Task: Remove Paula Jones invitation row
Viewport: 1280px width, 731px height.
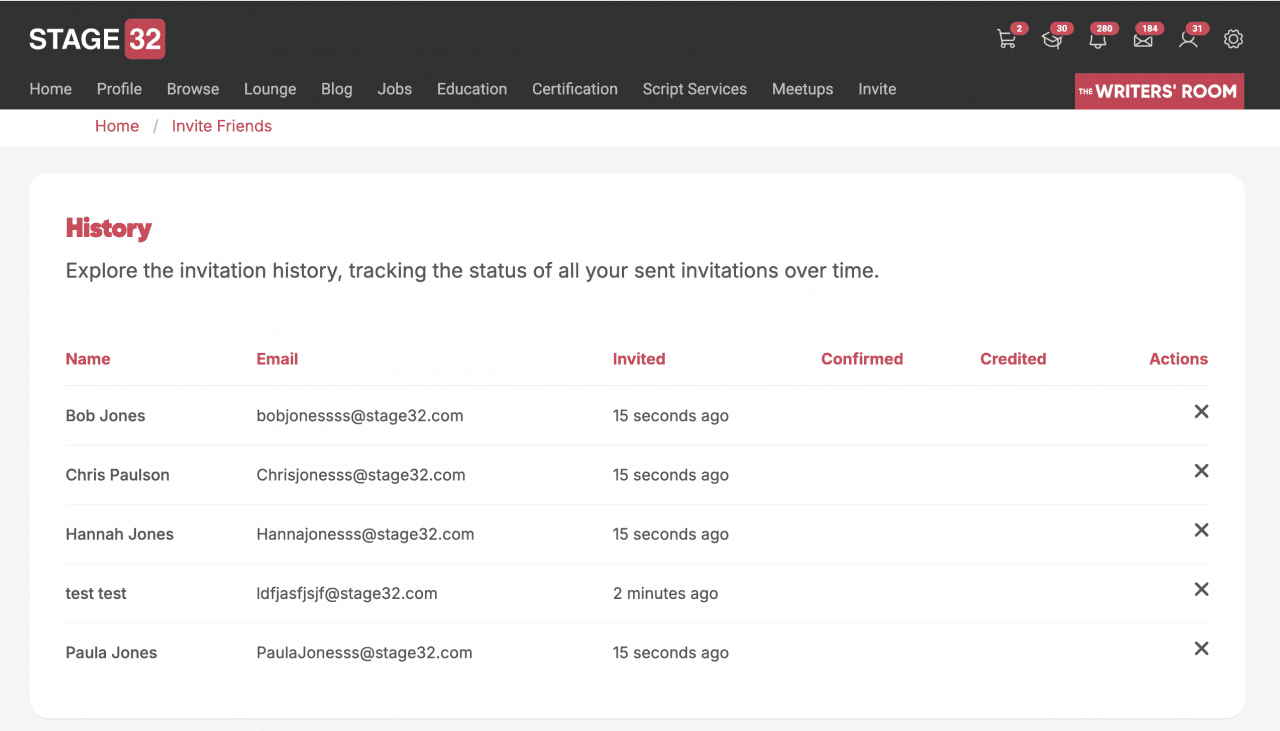Action: 1201,649
